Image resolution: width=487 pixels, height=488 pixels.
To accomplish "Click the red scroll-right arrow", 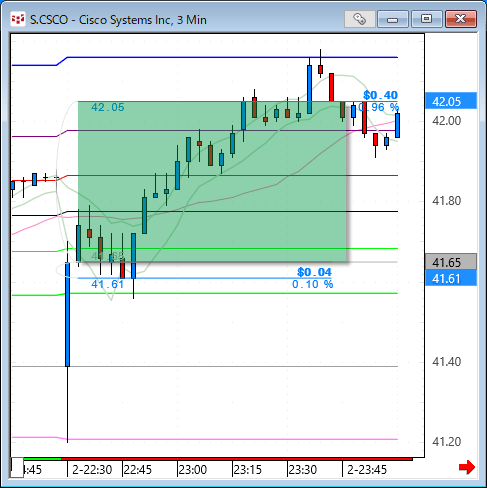I will pyautogui.click(x=467, y=467).
